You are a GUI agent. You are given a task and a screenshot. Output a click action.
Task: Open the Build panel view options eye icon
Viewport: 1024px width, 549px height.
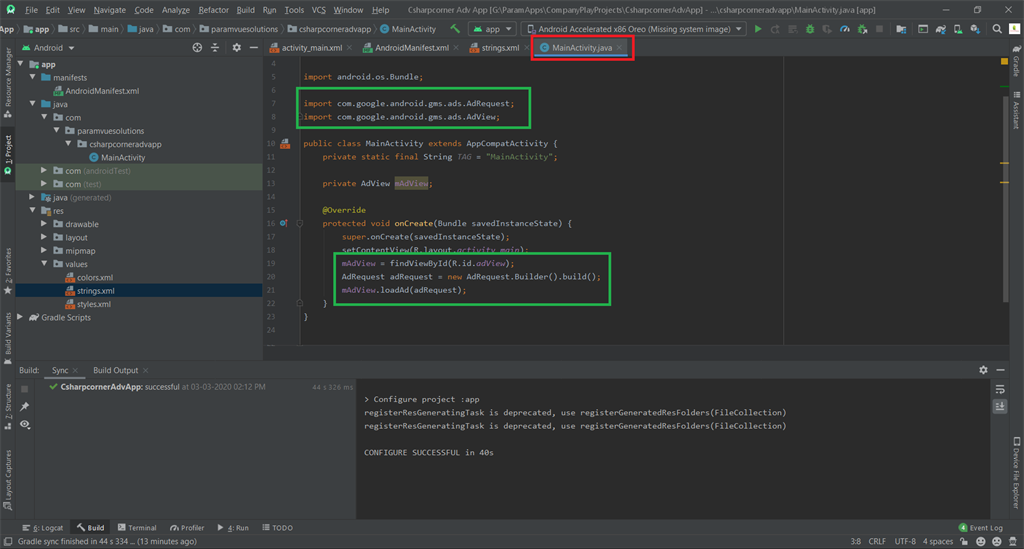click(25, 424)
